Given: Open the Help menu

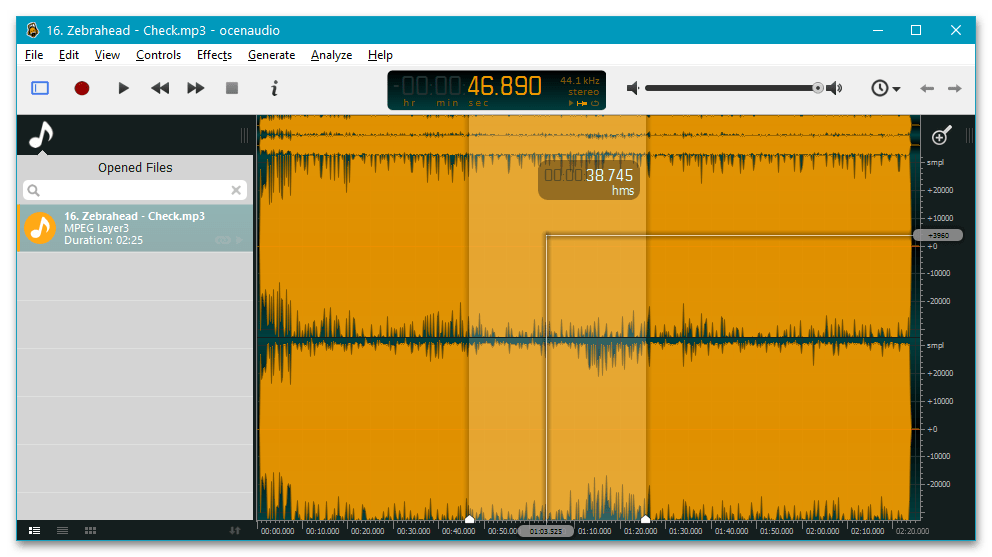Looking at the screenshot, I should (x=380, y=55).
